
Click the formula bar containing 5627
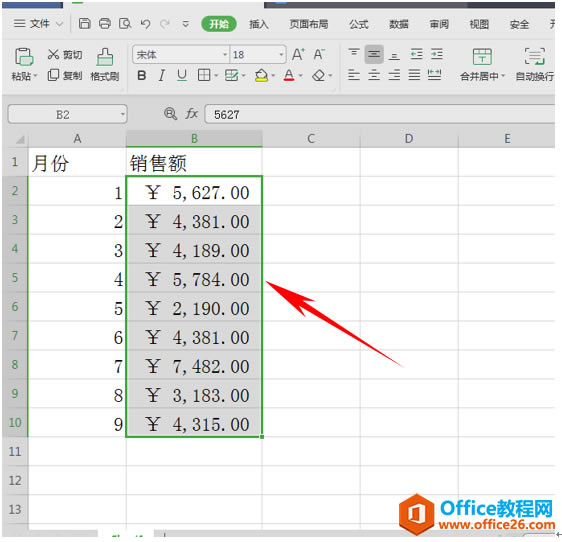[x=380, y=114]
